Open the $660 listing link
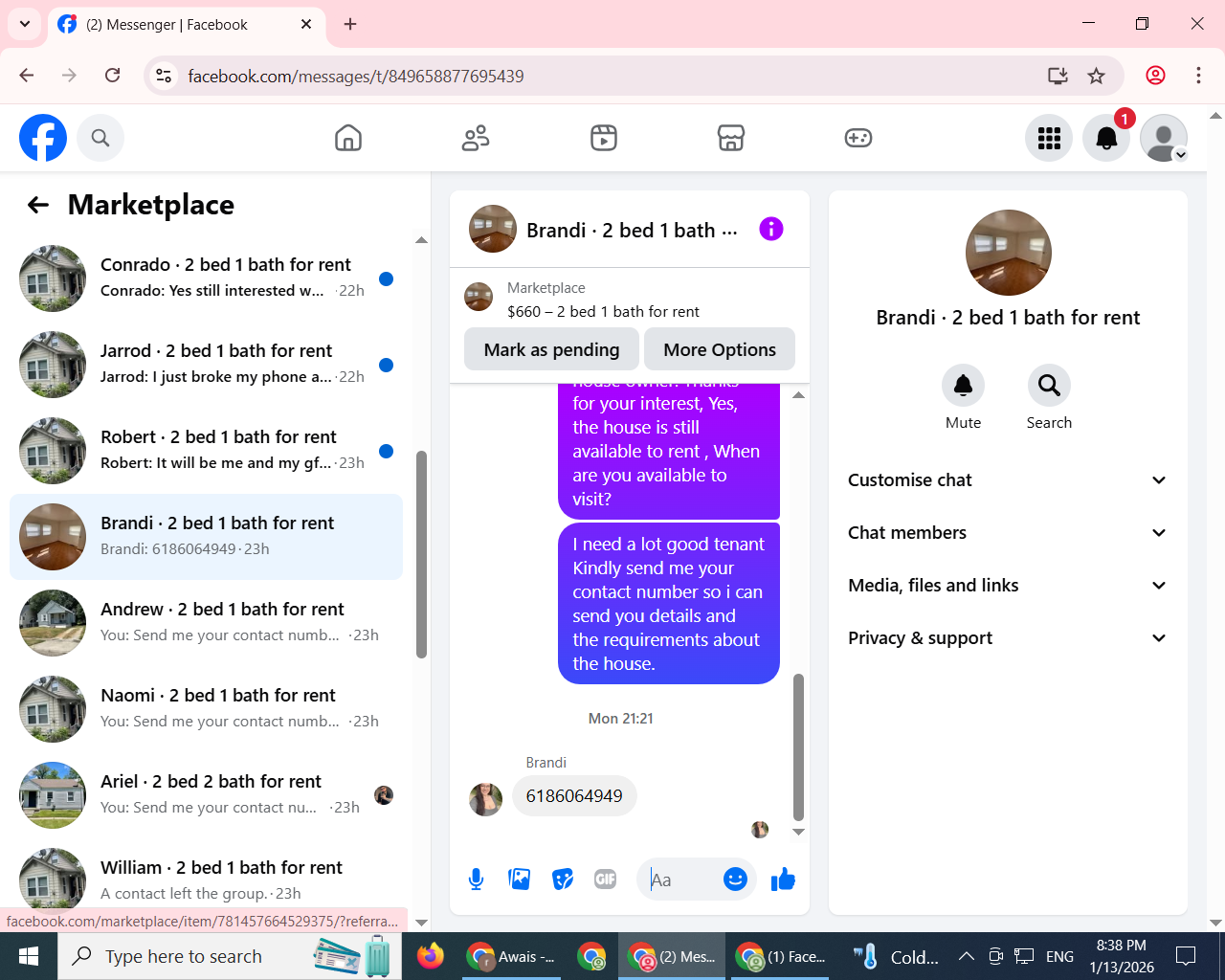 [603, 311]
